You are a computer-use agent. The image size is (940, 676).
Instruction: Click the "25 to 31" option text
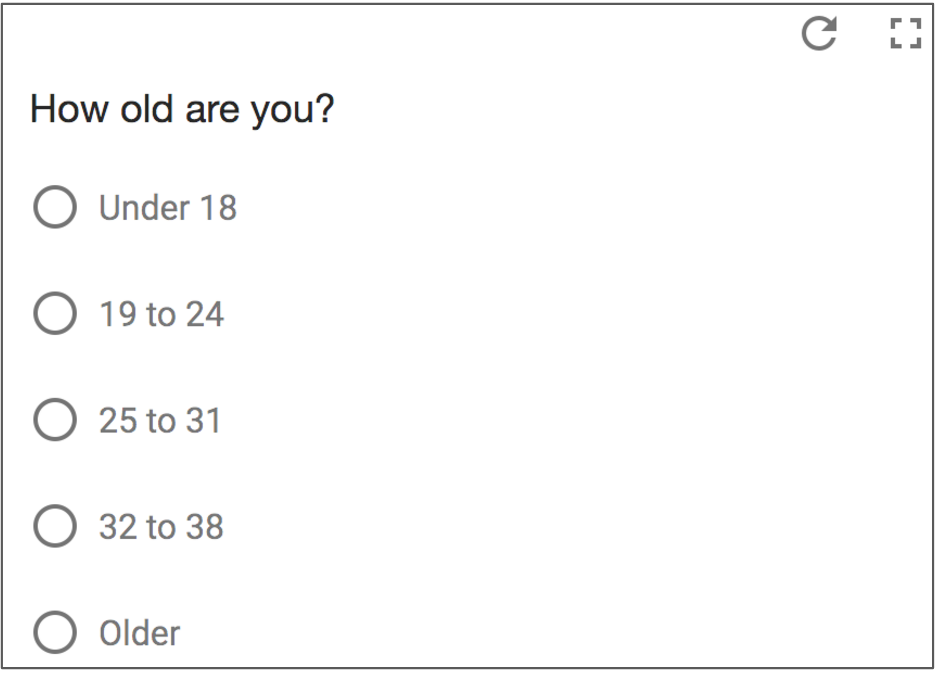160,420
